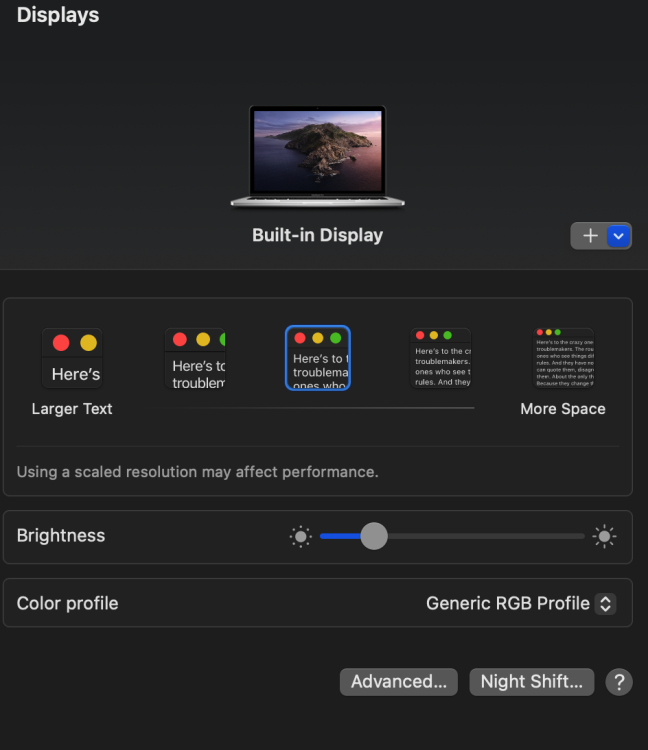Image resolution: width=648 pixels, height=750 pixels.
Task: Expand the blue chevron display dropdown
Action: pyautogui.click(x=618, y=236)
